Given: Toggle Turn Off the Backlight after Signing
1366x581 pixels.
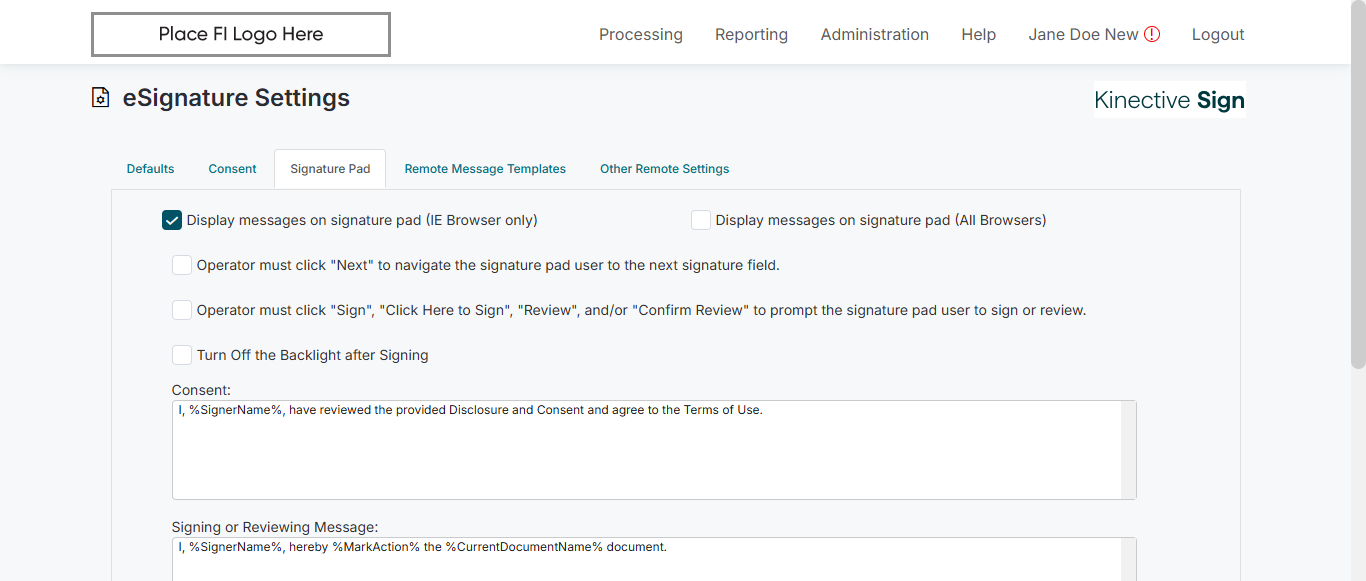Looking at the screenshot, I should 182,355.
